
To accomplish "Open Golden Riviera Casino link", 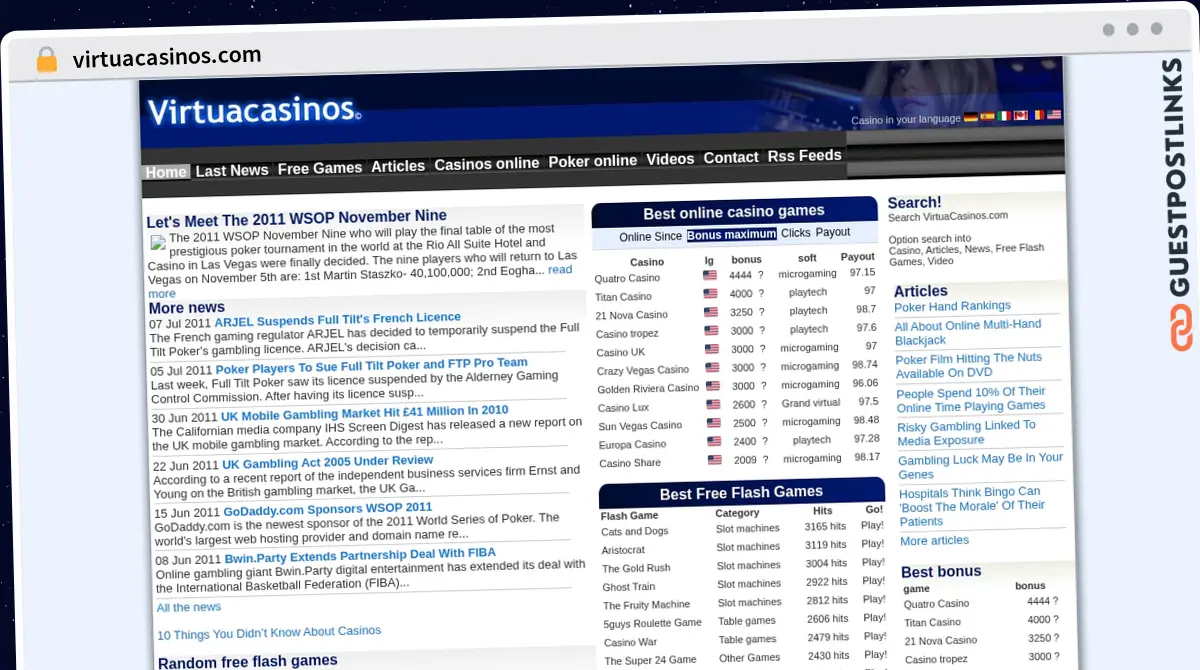I will [x=648, y=389].
